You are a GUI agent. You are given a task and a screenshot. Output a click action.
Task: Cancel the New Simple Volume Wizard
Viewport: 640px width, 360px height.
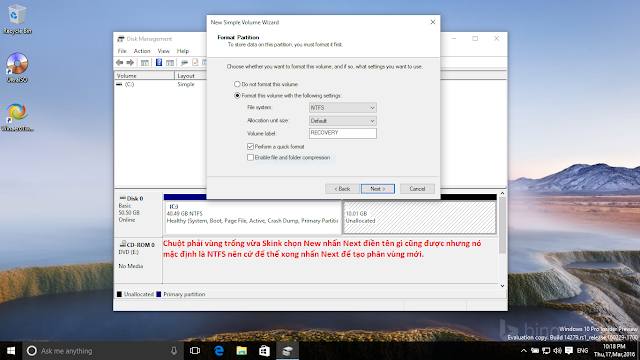[417, 189]
